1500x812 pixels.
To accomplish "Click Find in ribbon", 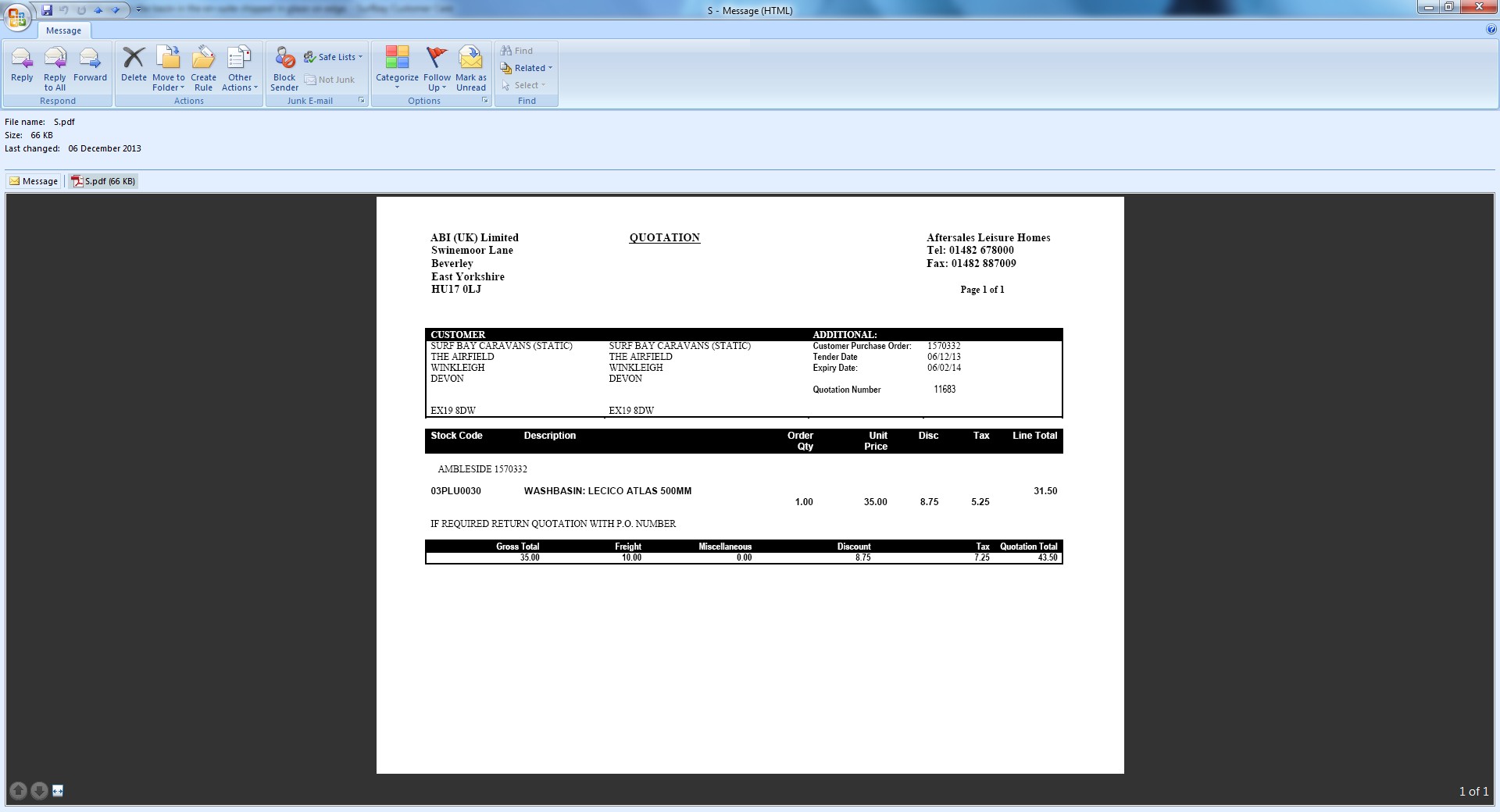I will click(516, 51).
